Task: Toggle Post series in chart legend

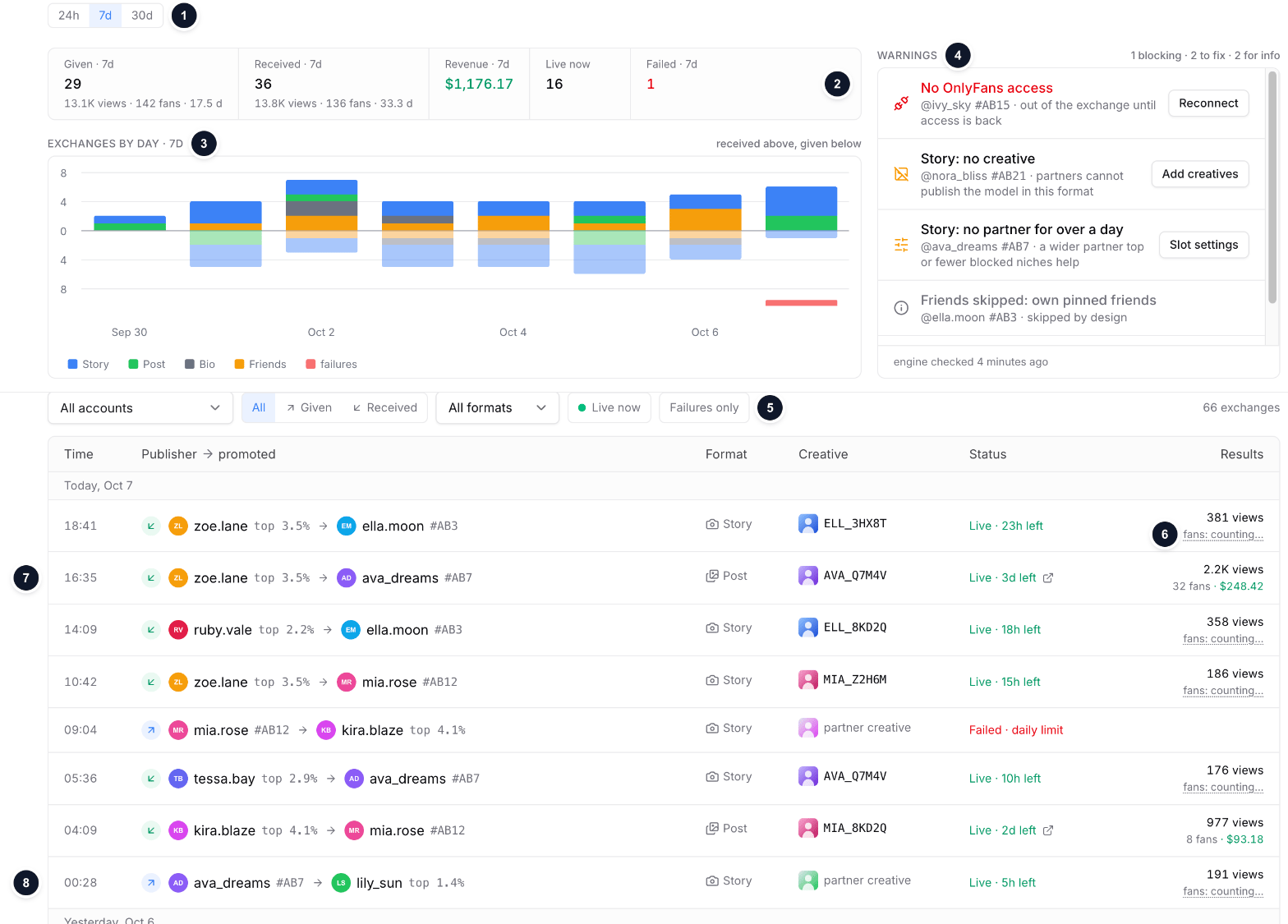Action: pyautogui.click(x=147, y=365)
